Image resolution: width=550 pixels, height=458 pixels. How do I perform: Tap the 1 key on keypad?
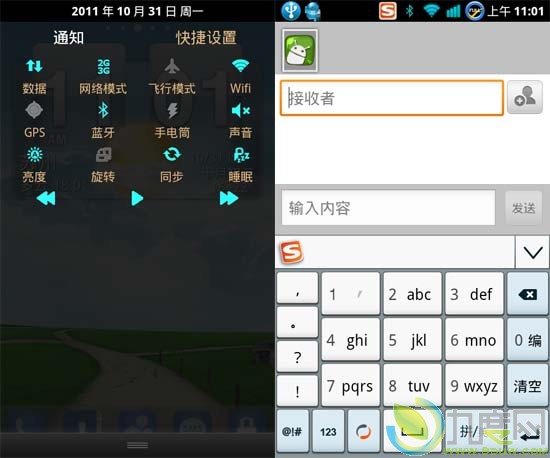[350, 294]
